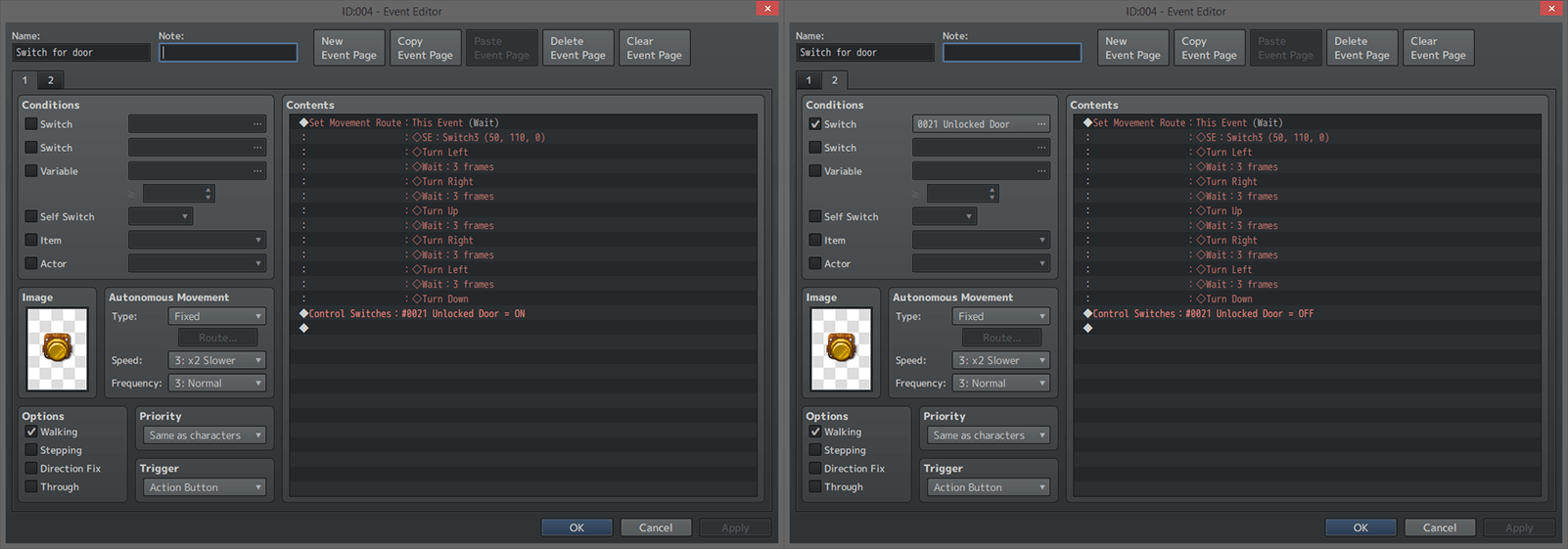
Task: Switch to page tab 1 in right editor
Action: click(809, 80)
